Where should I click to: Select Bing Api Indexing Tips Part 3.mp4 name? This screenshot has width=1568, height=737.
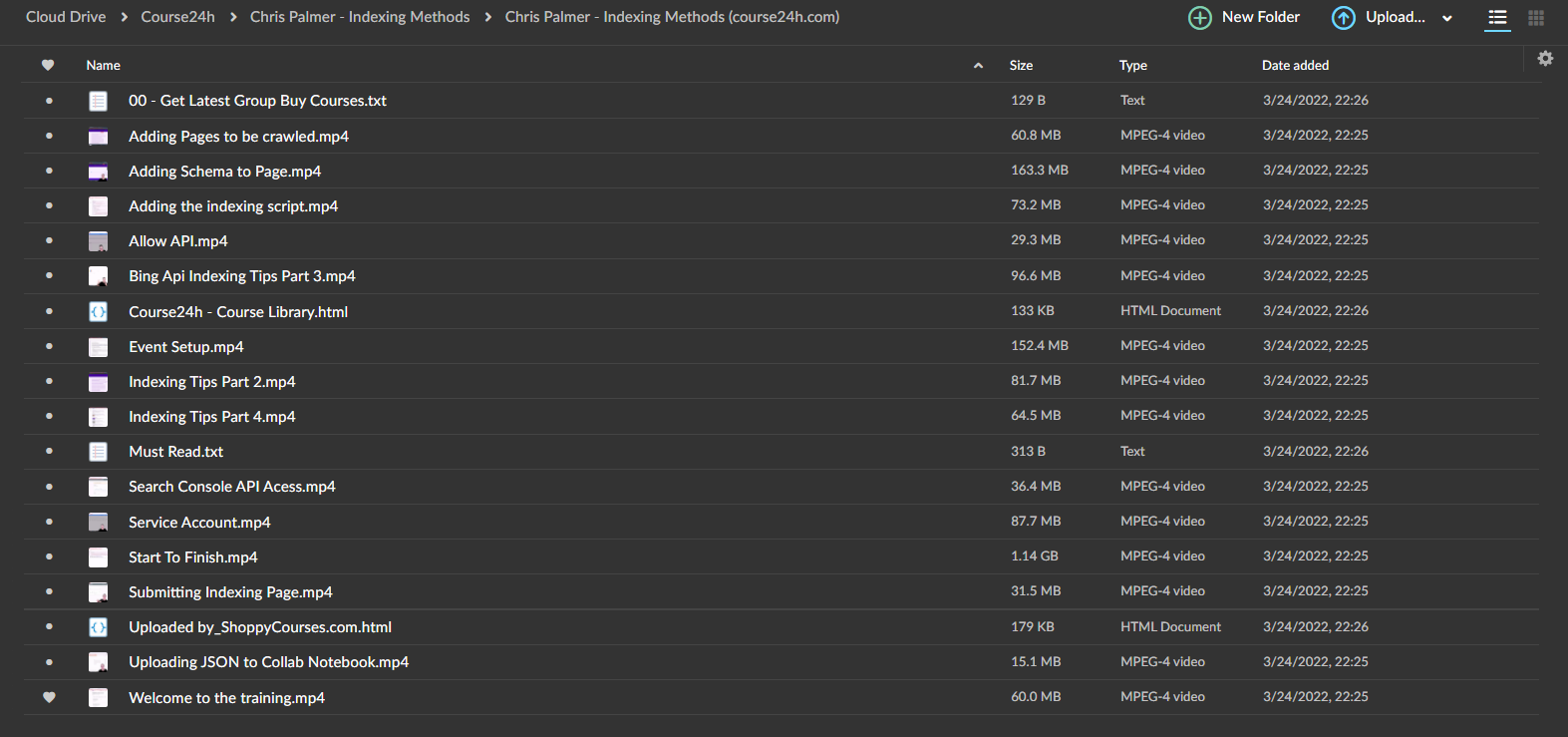pyautogui.click(x=242, y=276)
